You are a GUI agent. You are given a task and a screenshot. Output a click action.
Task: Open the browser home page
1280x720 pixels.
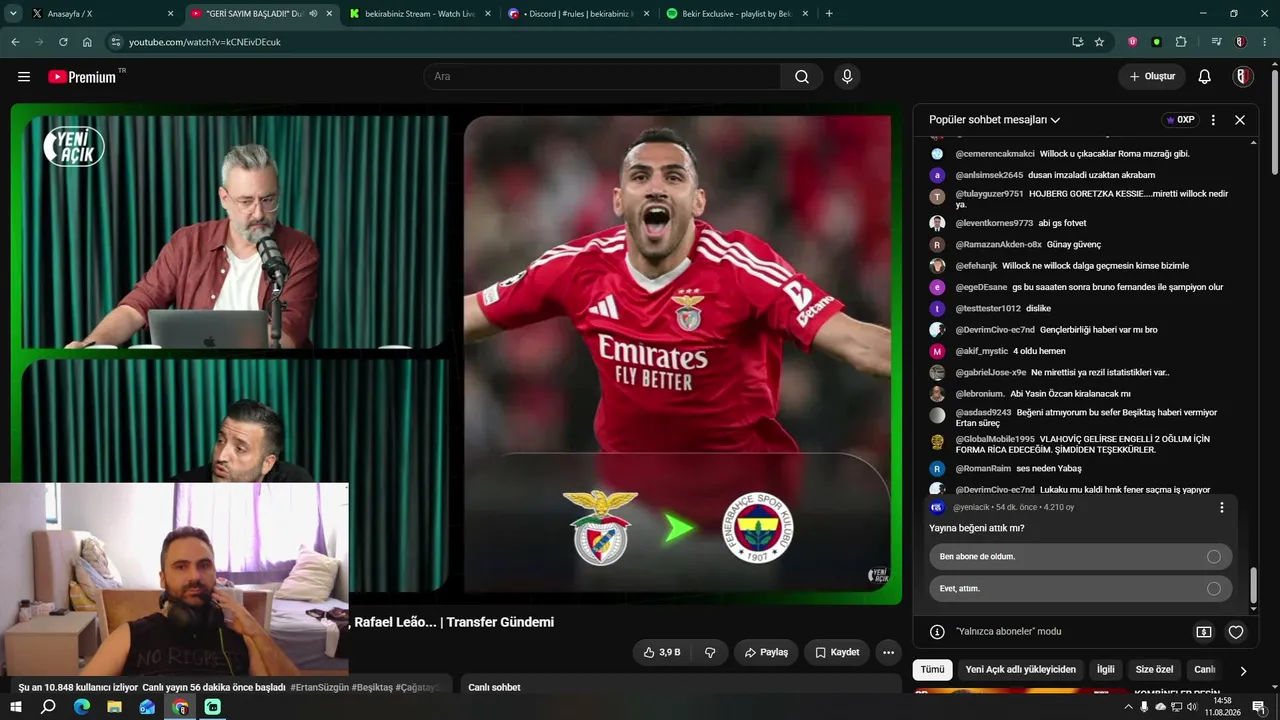coord(87,42)
